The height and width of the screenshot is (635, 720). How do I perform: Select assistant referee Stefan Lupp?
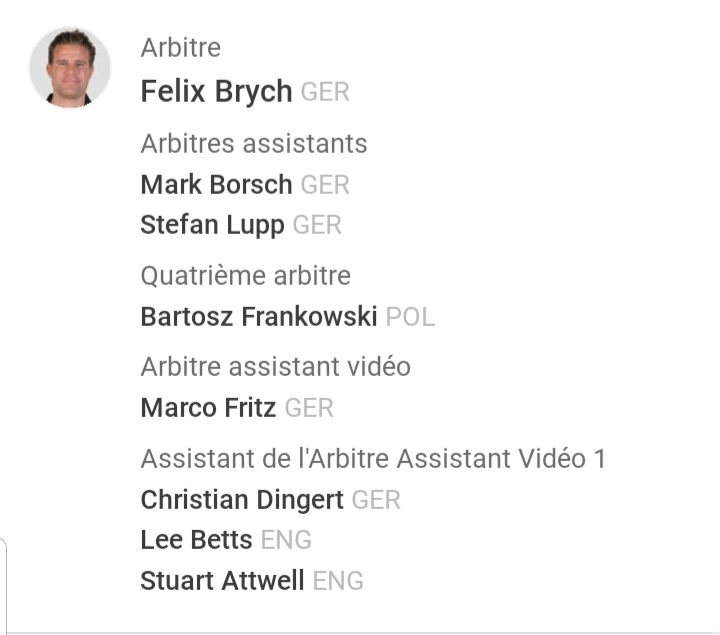pyautogui.click(x=212, y=225)
